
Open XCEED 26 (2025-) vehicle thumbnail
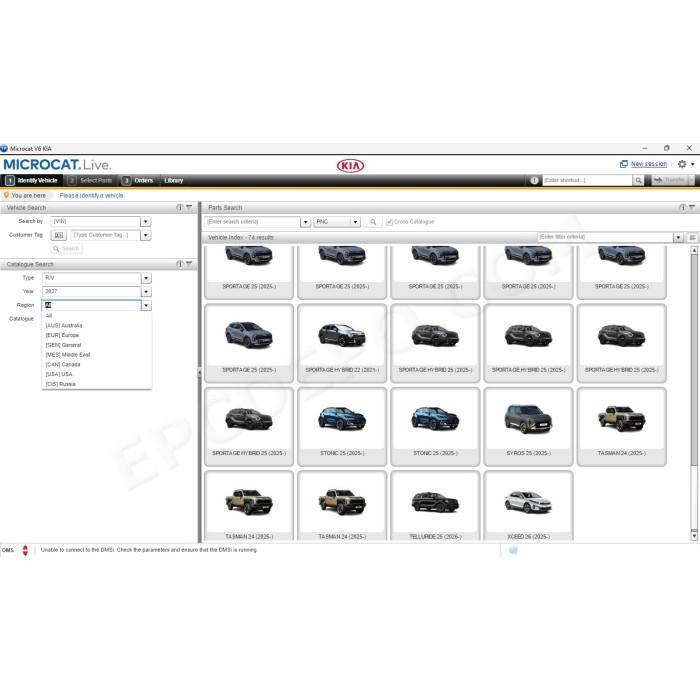click(x=528, y=506)
